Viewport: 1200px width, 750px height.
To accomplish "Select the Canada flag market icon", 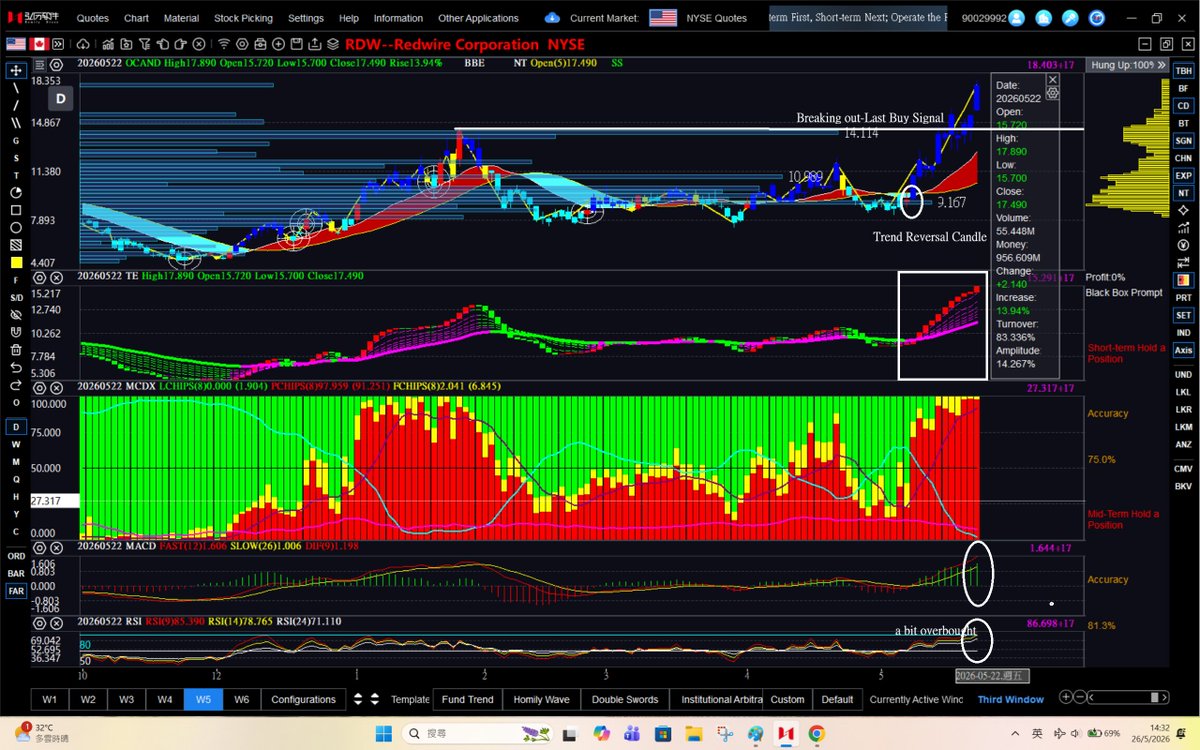I will tap(41, 44).
